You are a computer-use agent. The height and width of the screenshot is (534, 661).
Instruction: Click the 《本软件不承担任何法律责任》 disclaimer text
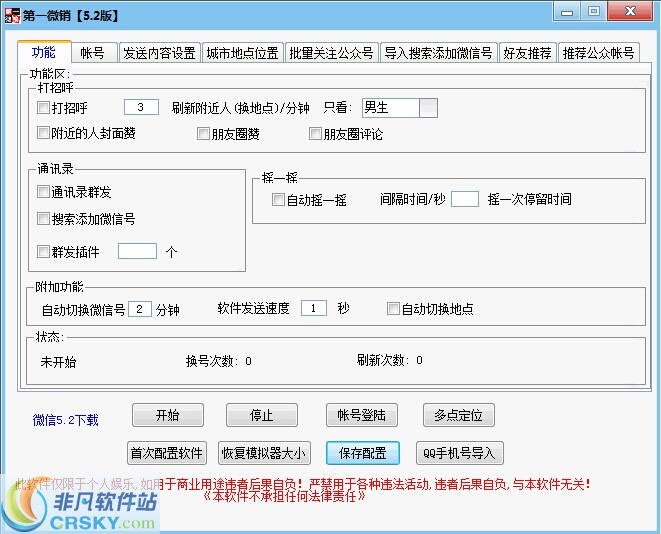[x=284, y=496]
